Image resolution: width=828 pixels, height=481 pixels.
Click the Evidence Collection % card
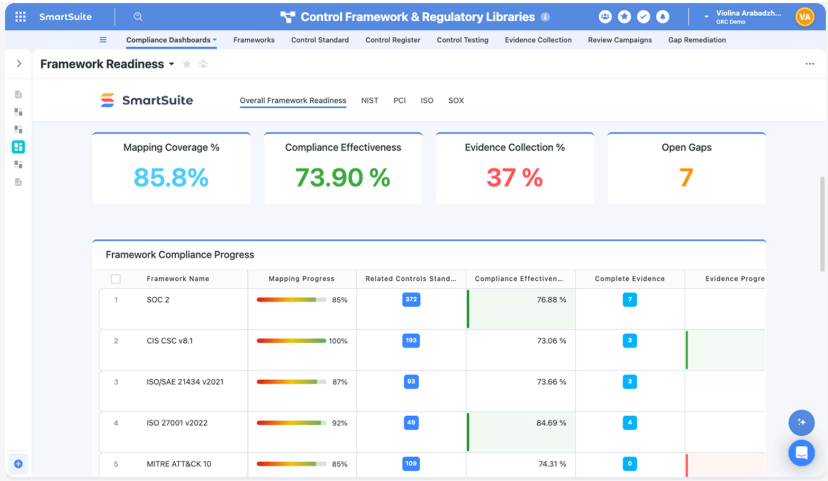point(515,168)
